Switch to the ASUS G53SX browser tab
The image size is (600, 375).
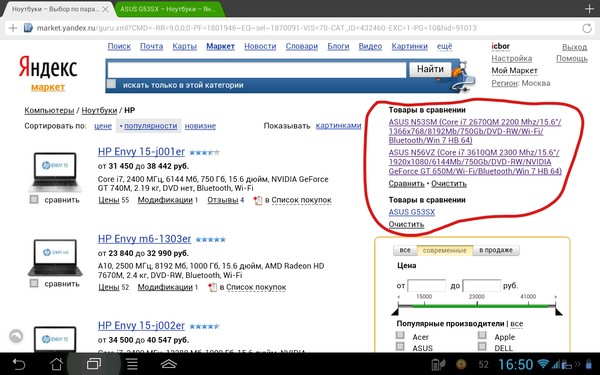click(x=168, y=9)
